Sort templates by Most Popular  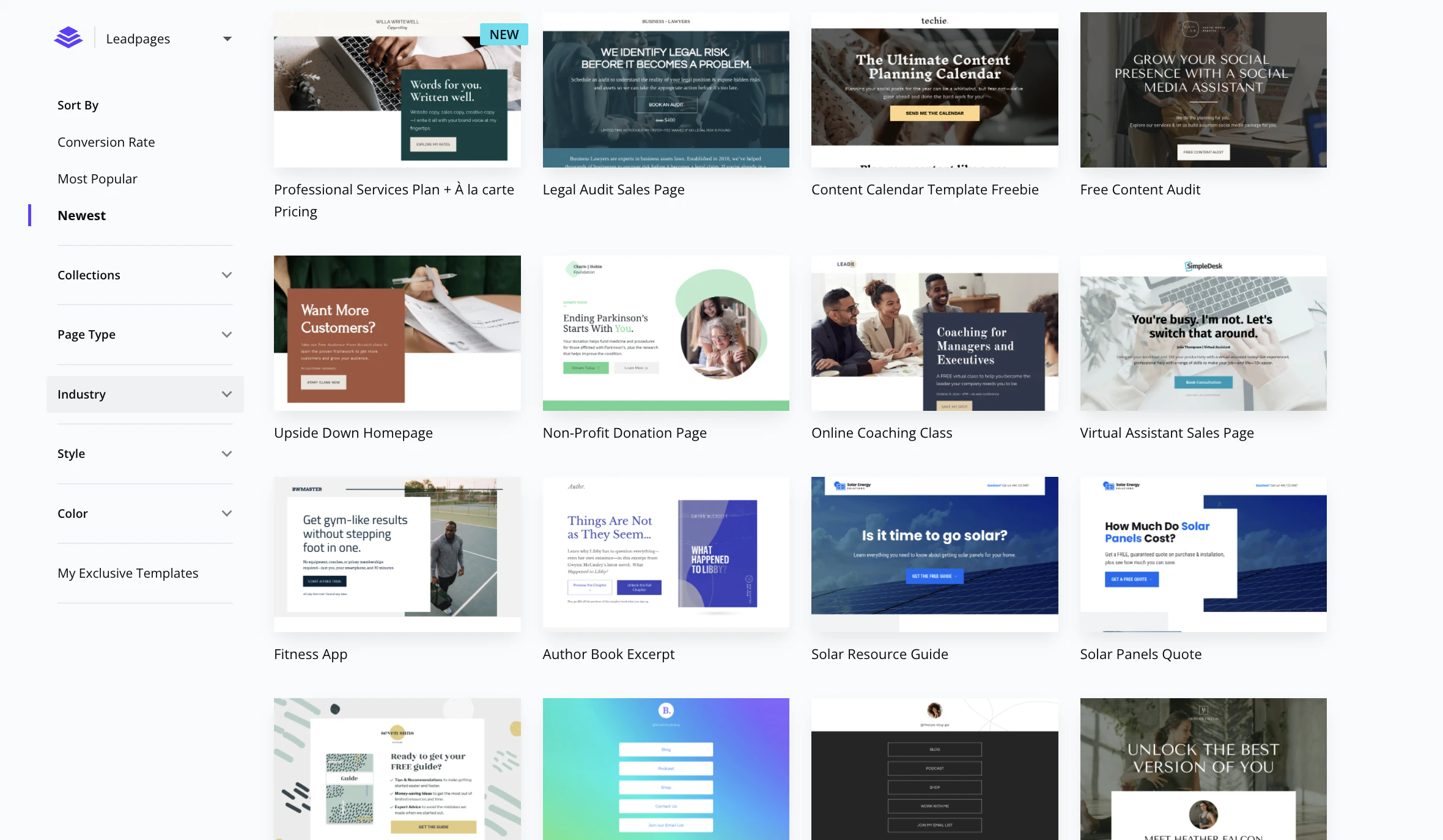pyautogui.click(x=97, y=179)
